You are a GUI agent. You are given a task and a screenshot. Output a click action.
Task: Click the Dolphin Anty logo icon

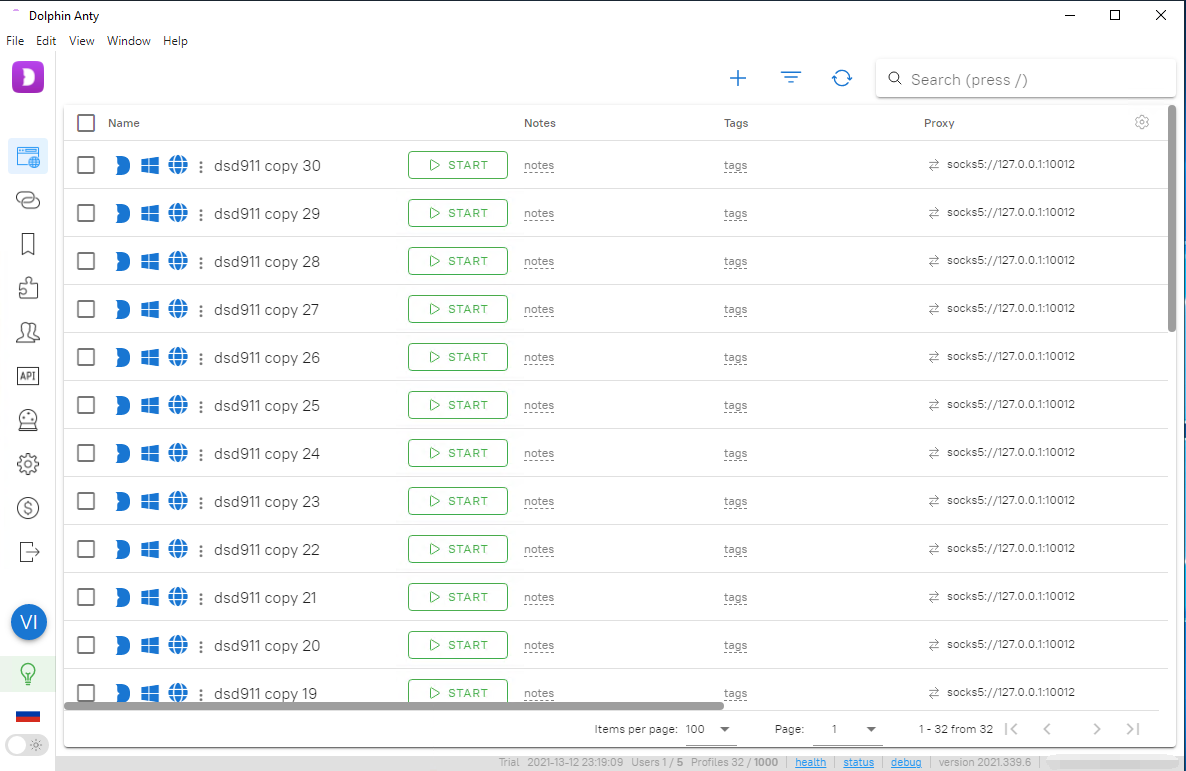[x=28, y=77]
